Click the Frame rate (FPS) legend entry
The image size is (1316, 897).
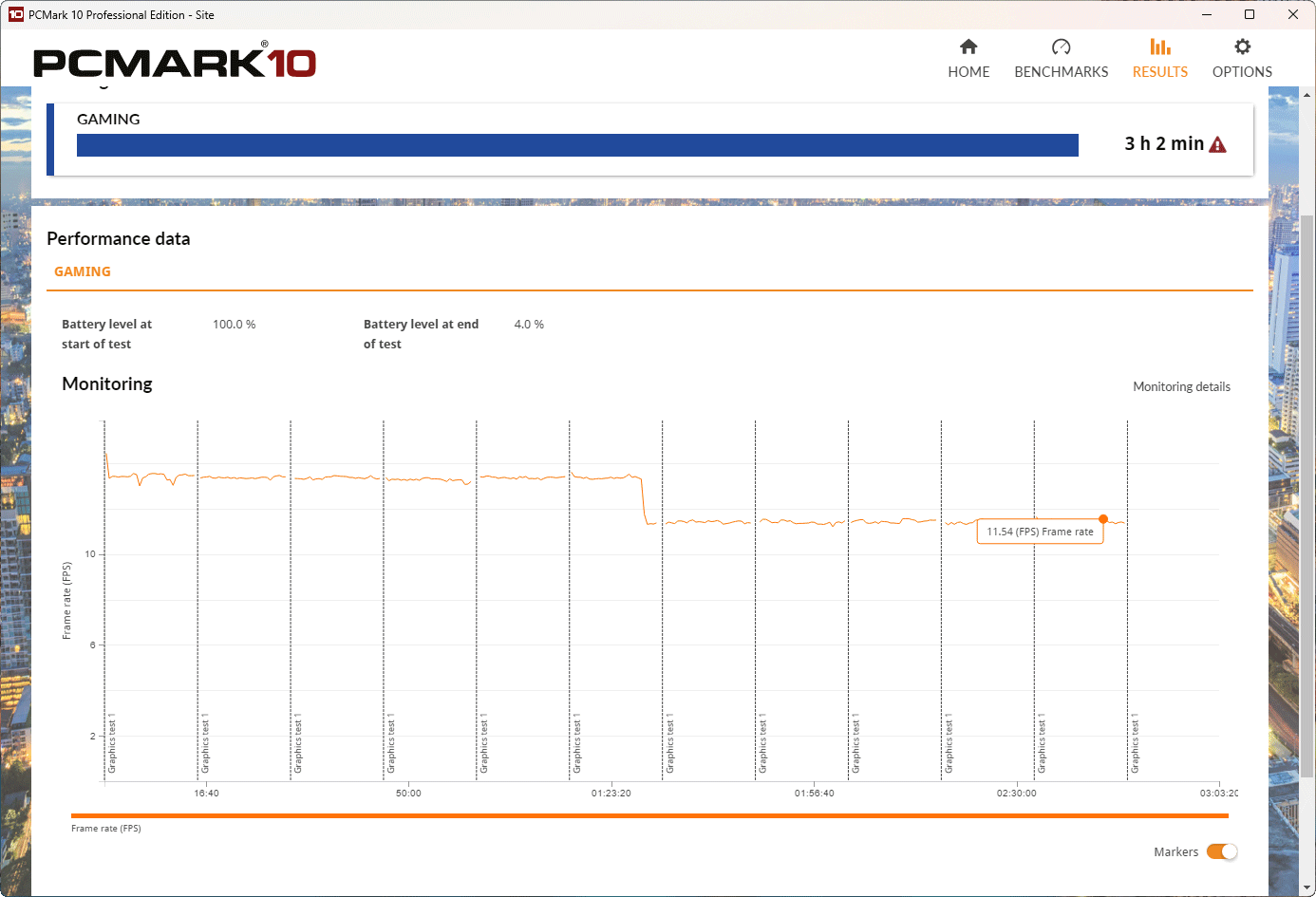(x=106, y=829)
